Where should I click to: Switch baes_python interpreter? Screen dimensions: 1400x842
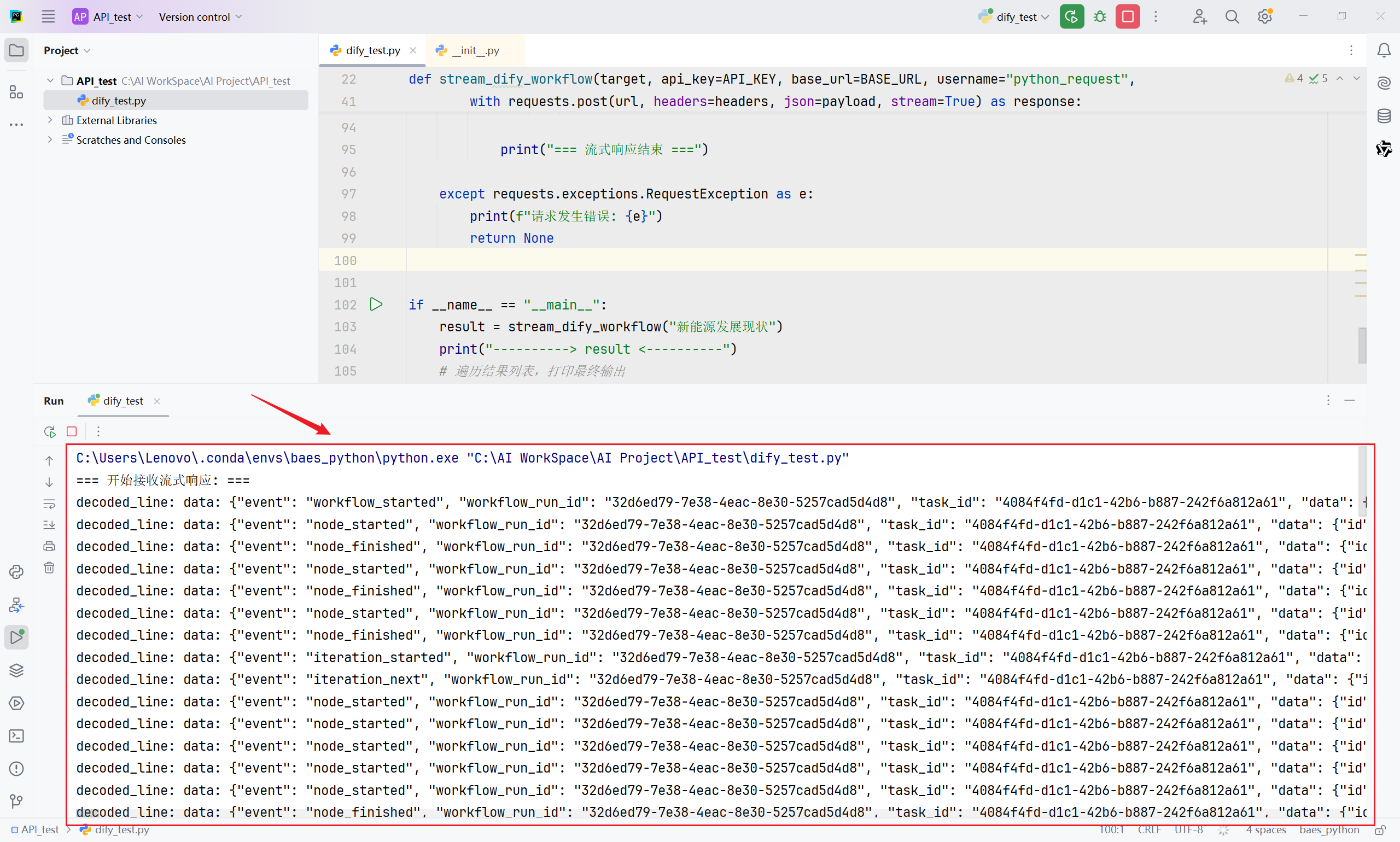(x=1329, y=830)
